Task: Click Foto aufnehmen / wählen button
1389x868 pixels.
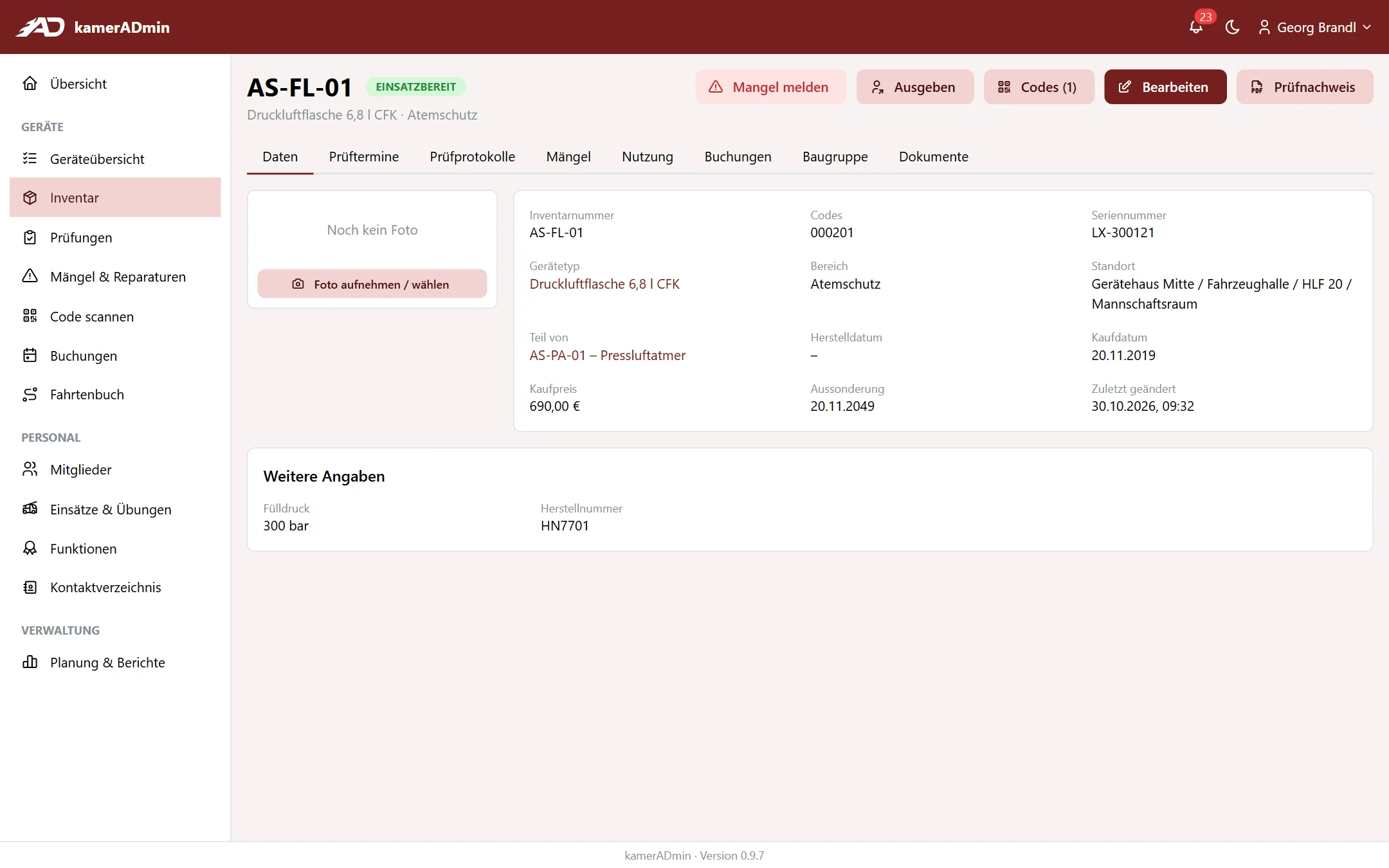Action: click(x=372, y=284)
